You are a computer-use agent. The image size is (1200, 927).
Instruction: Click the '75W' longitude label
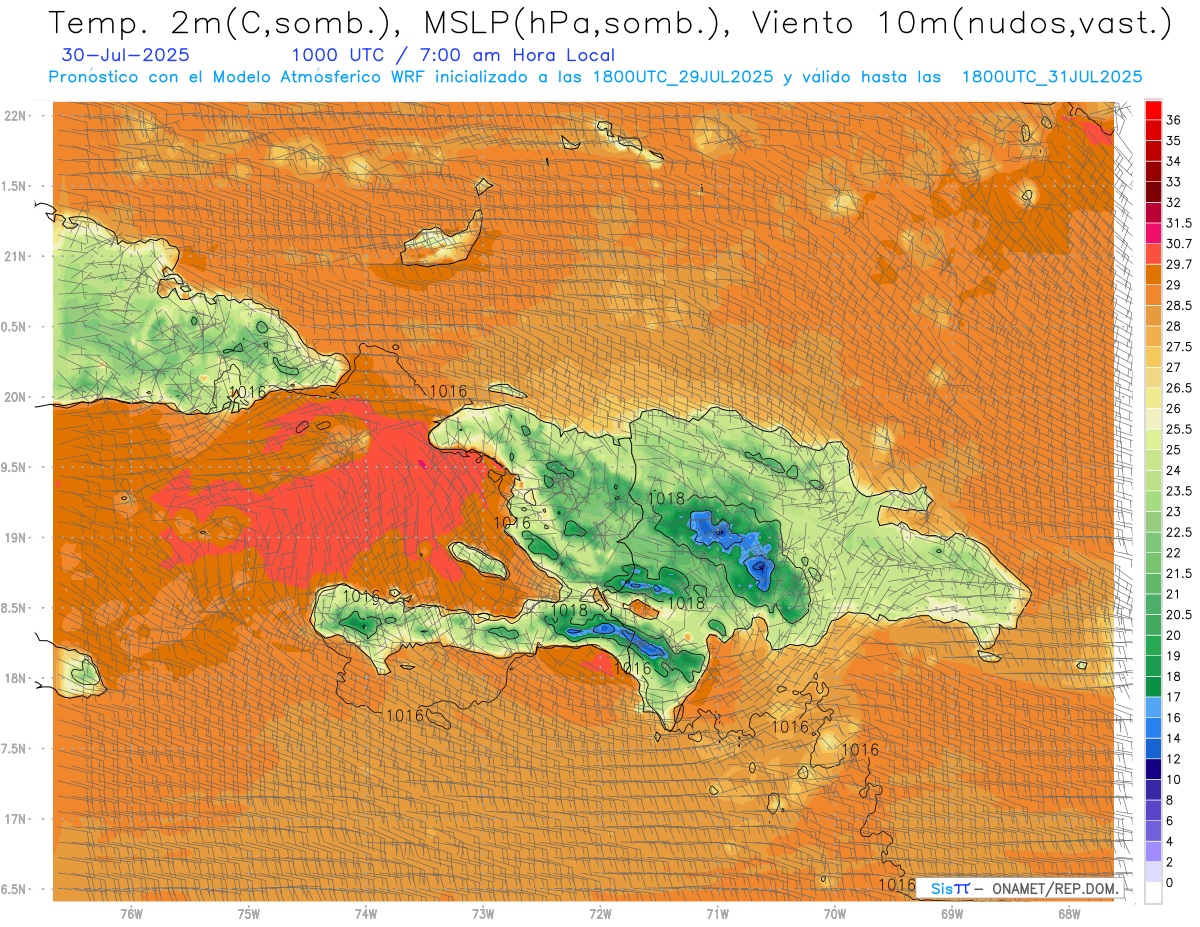coord(248,914)
